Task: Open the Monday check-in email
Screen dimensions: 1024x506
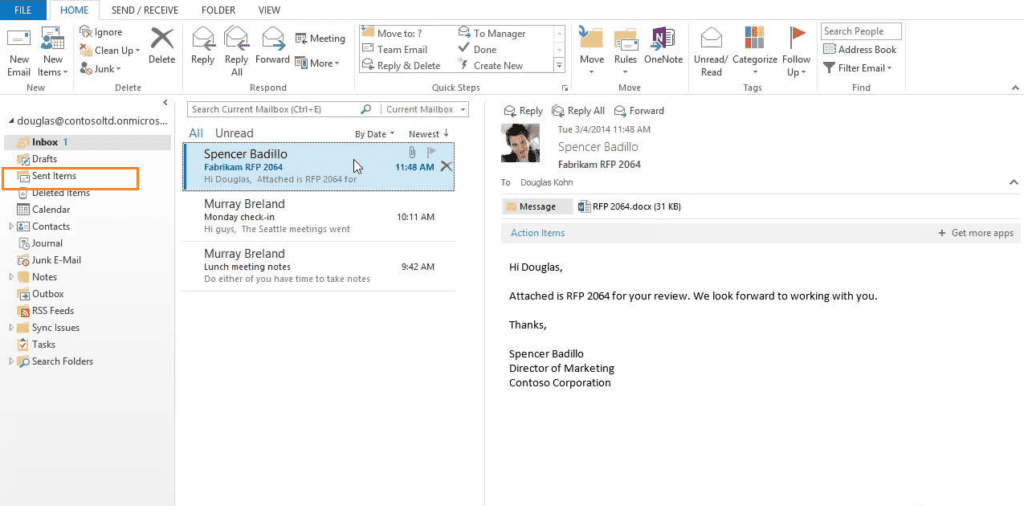Action: click(x=319, y=216)
